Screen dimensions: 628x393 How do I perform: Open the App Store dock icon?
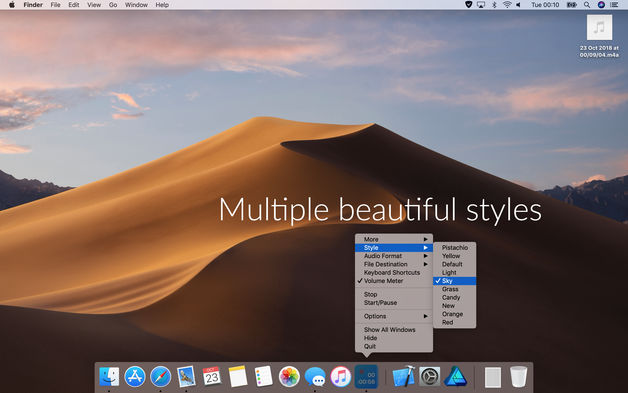[x=135, y=377]
